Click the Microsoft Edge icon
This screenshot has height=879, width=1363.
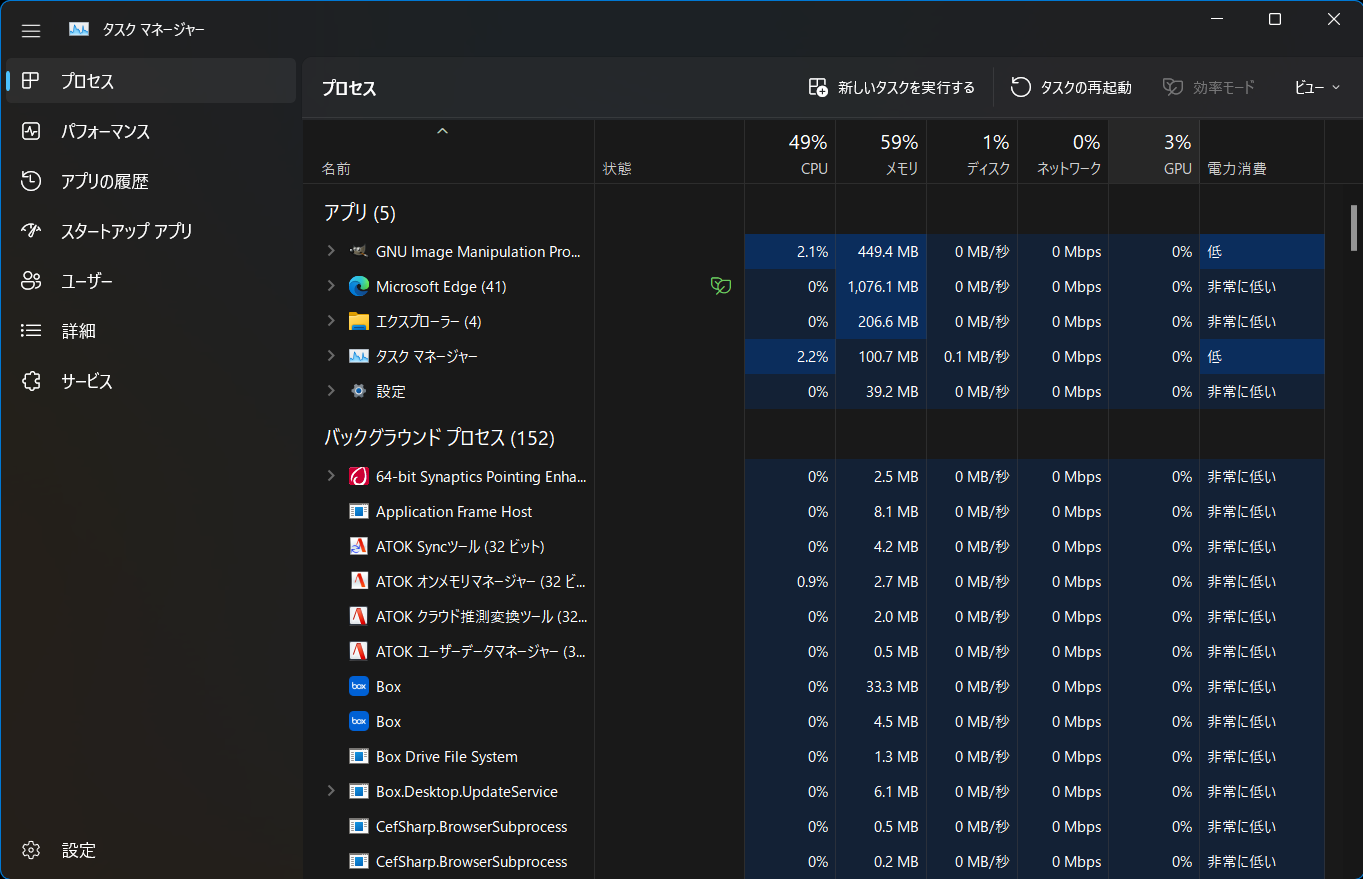[359, 287]
